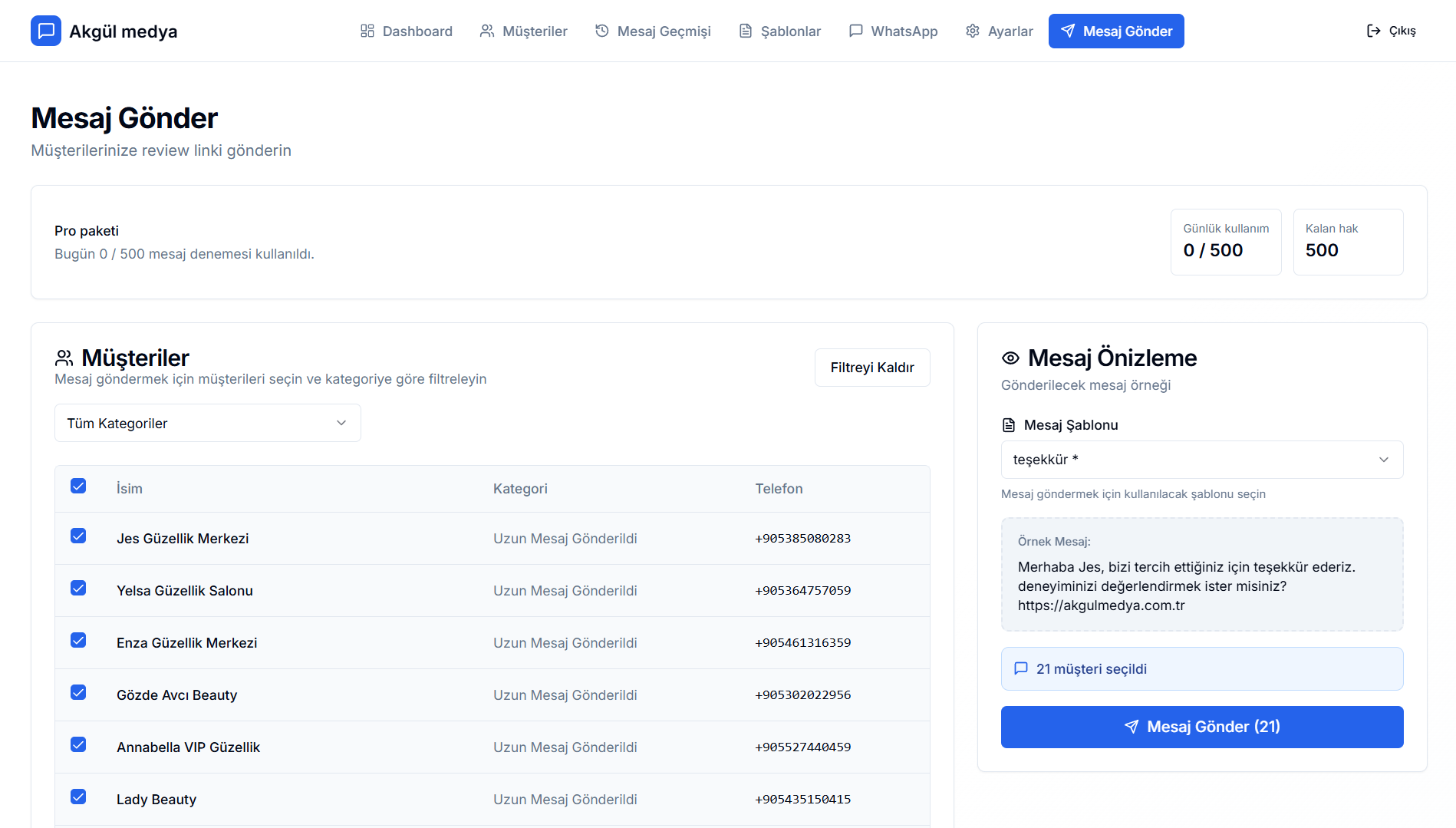Click the Kategori column header
Viewport: 1456px width, 828px height.
point(520,489)
